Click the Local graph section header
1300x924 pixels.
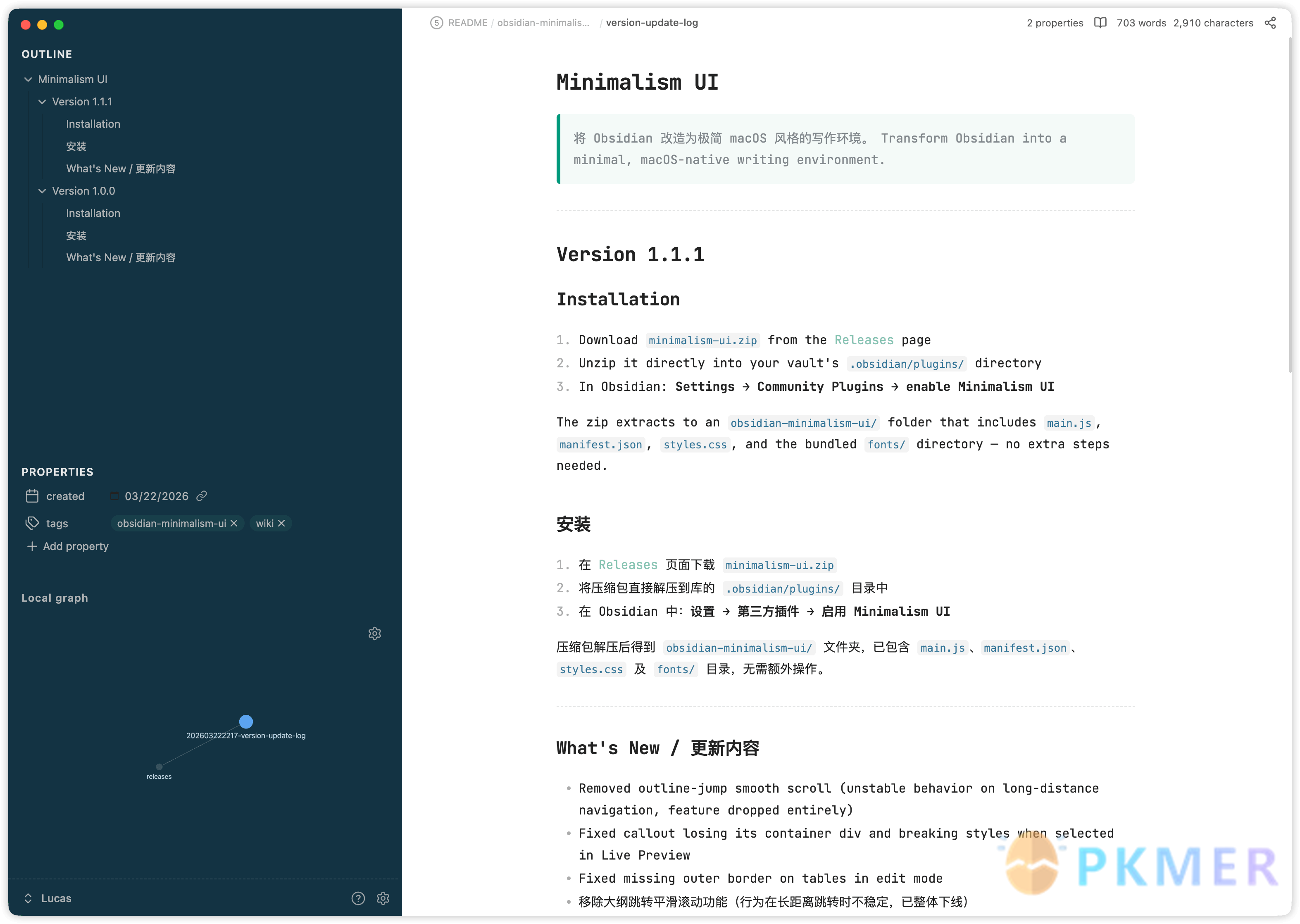[55, 598]
